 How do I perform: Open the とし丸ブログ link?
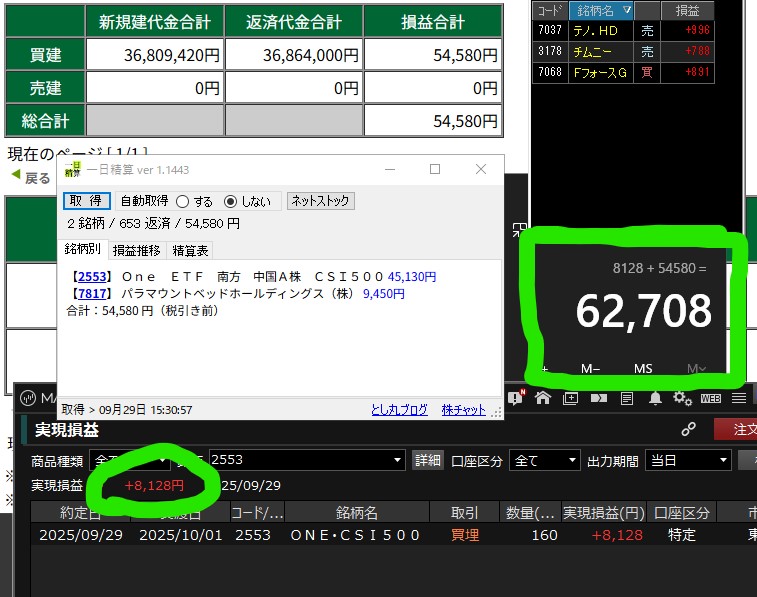(399, 410)
